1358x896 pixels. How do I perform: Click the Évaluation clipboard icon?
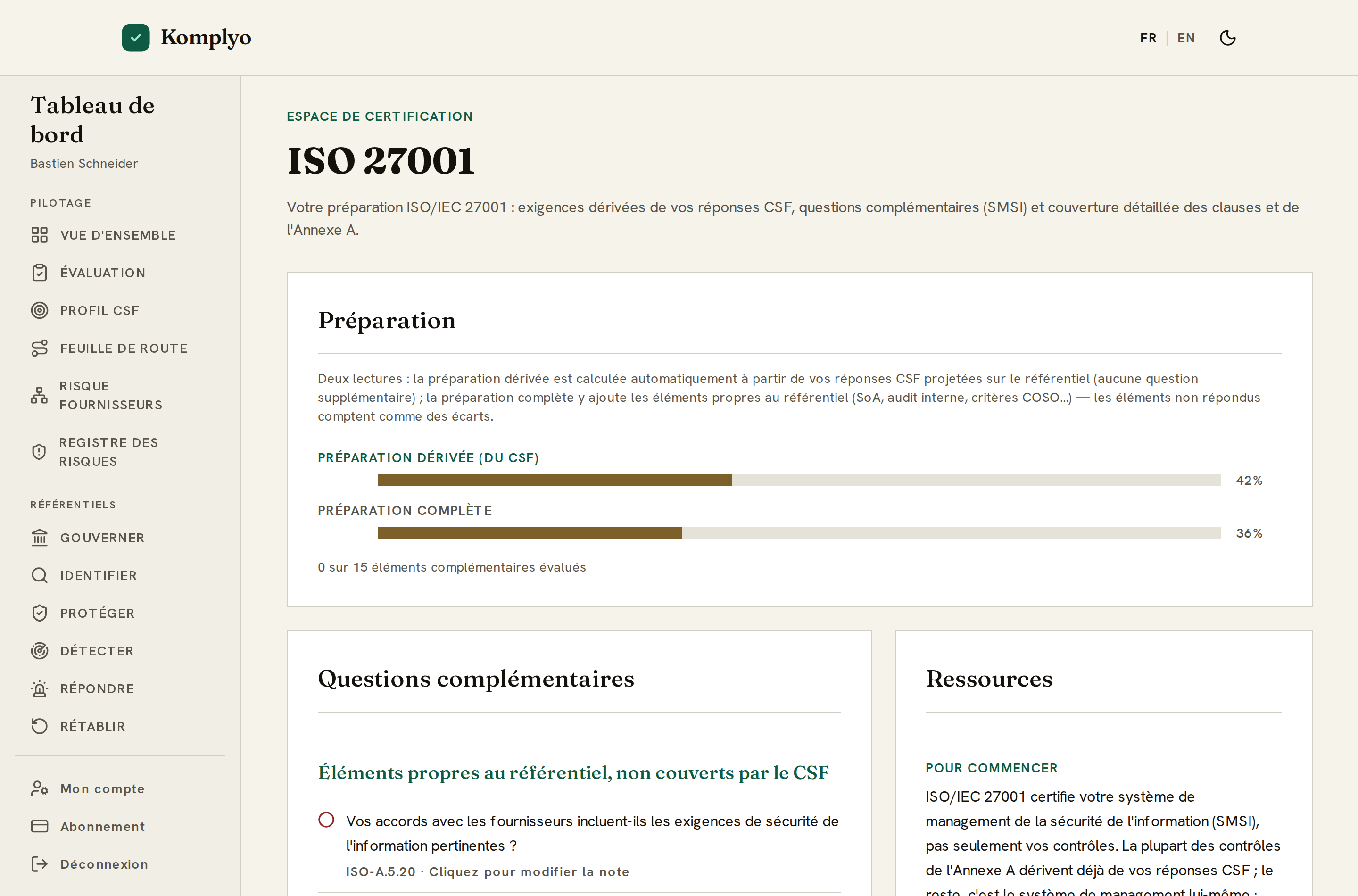pos(40,273)
